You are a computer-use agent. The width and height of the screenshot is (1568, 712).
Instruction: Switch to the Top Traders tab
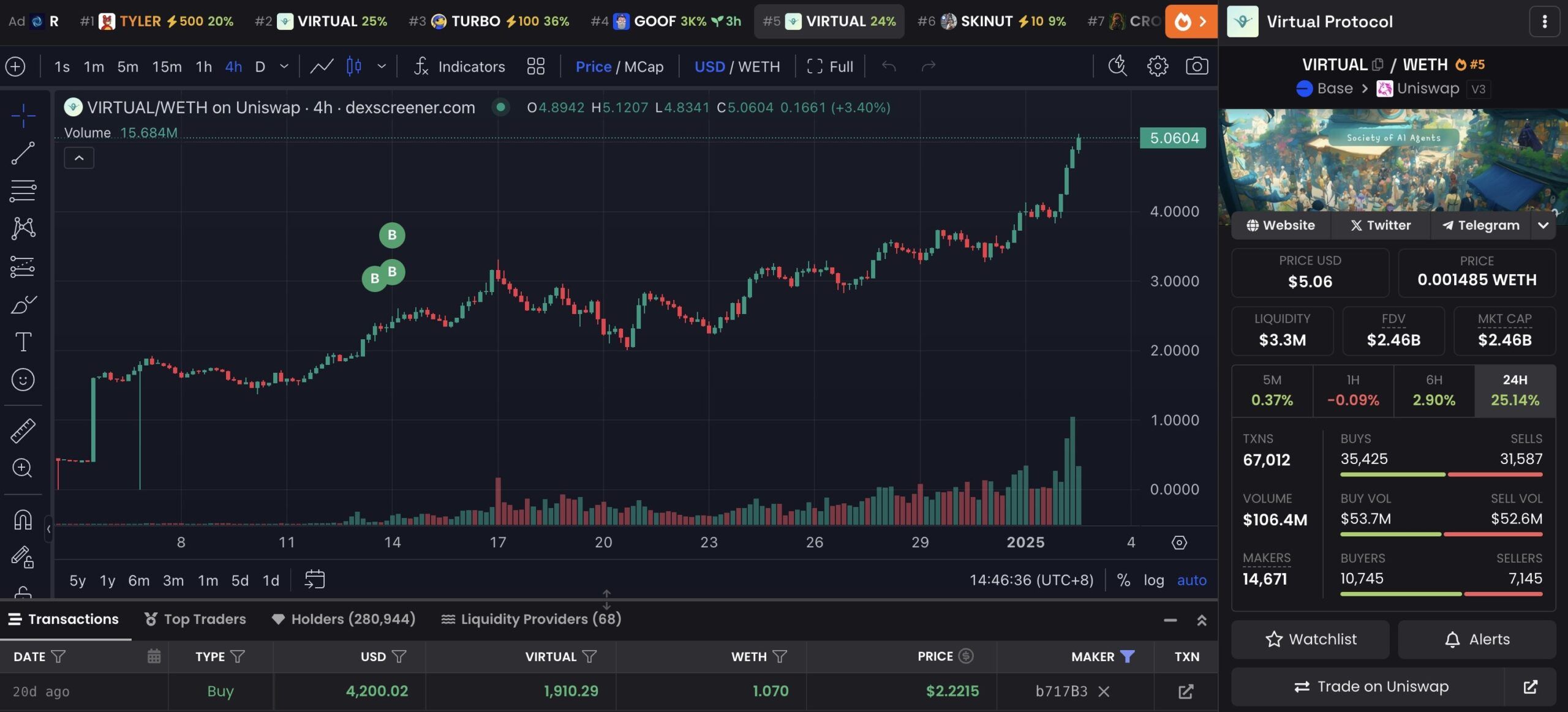click(x=195, y=619)
